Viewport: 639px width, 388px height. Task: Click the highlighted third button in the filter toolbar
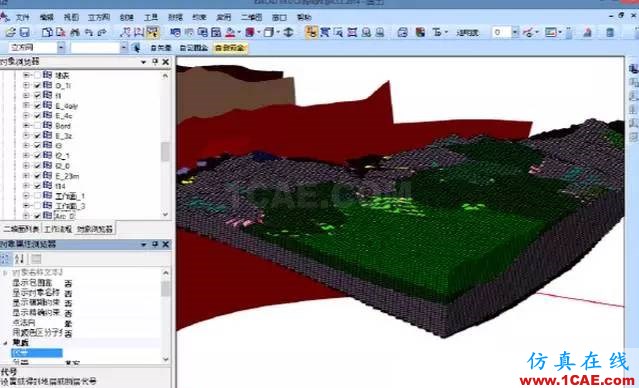(x=230, y=48)
